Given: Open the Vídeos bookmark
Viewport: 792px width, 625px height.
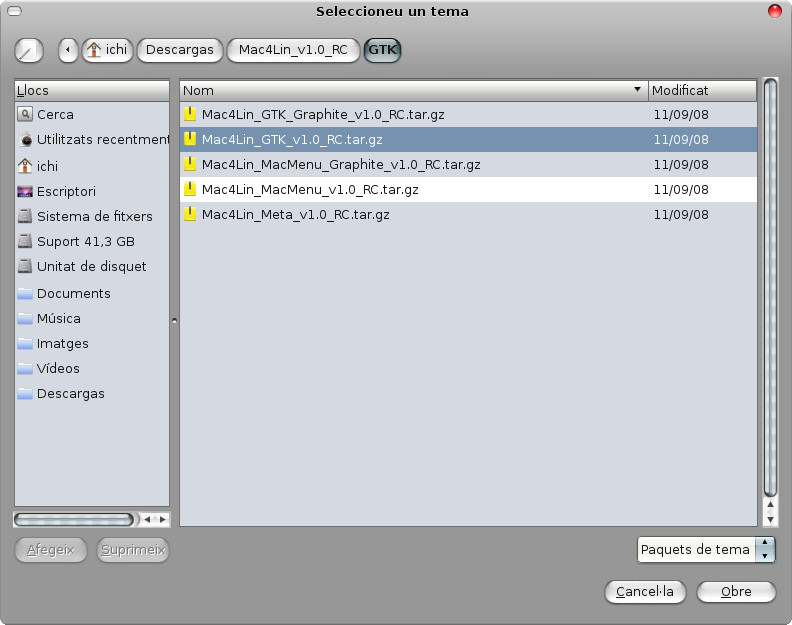Looking at the screenshot, I should pyautogui.click(x=92, y=368).
